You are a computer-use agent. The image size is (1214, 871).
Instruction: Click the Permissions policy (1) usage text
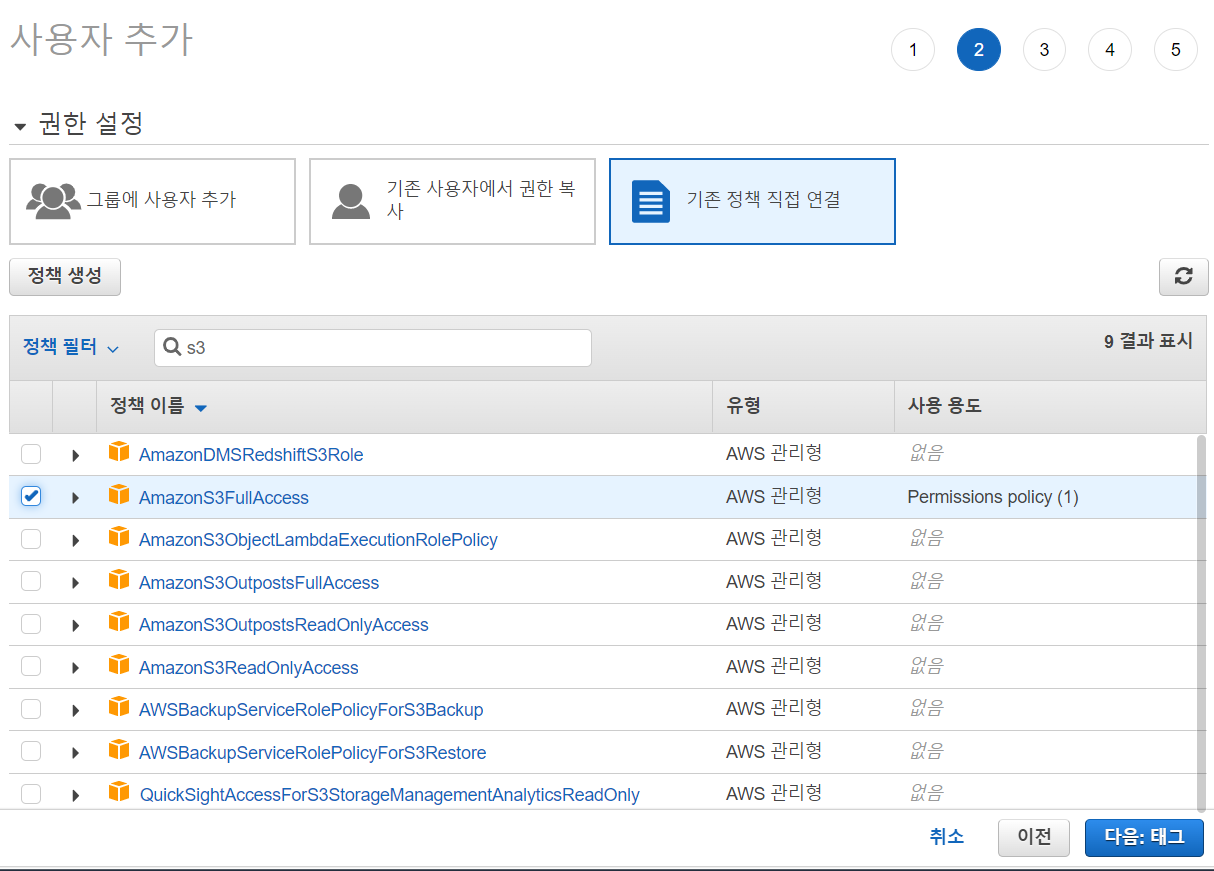click(x=993, y=497)
